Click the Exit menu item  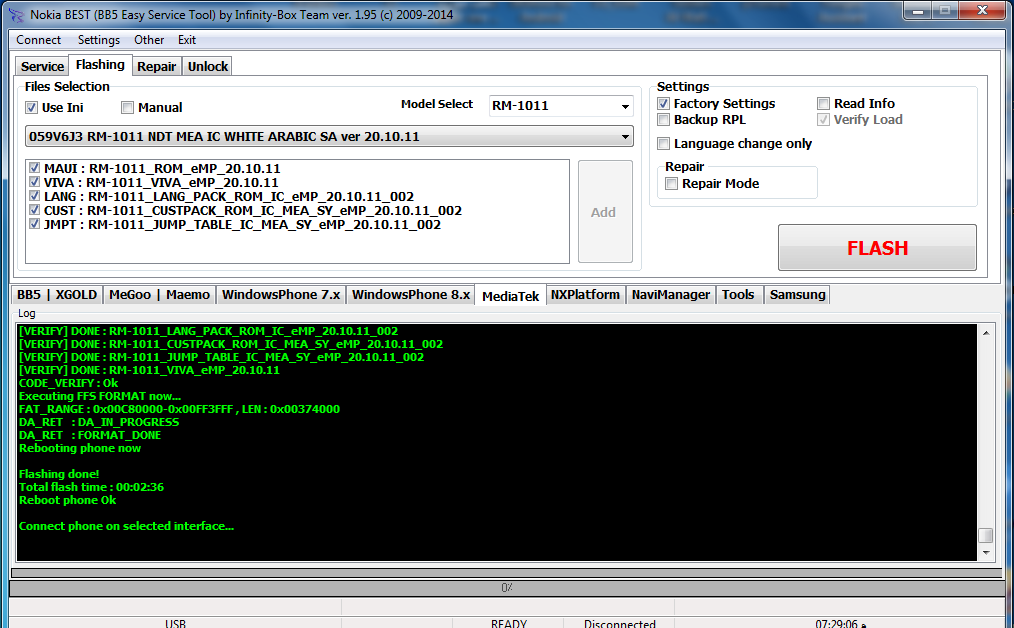coord(187,40)
